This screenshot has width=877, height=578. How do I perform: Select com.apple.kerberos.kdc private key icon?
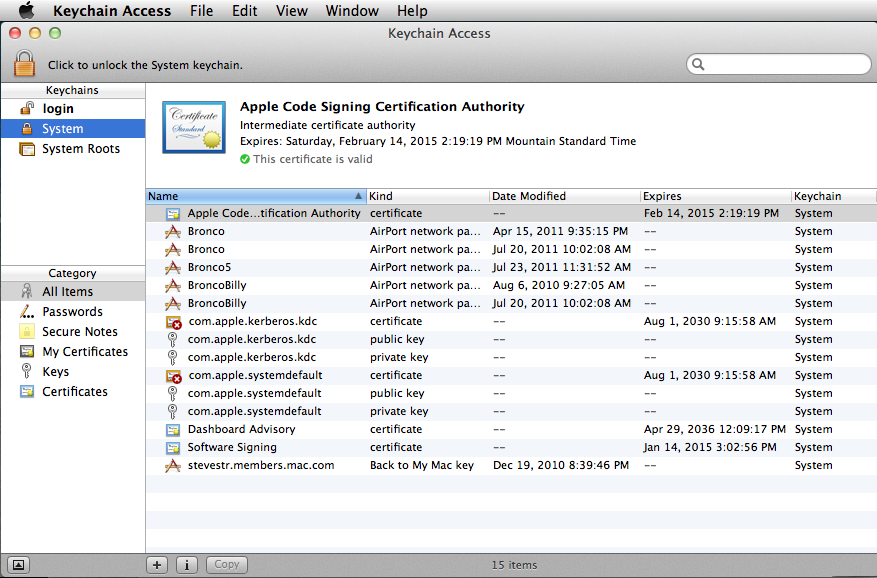tap(173, 358)
